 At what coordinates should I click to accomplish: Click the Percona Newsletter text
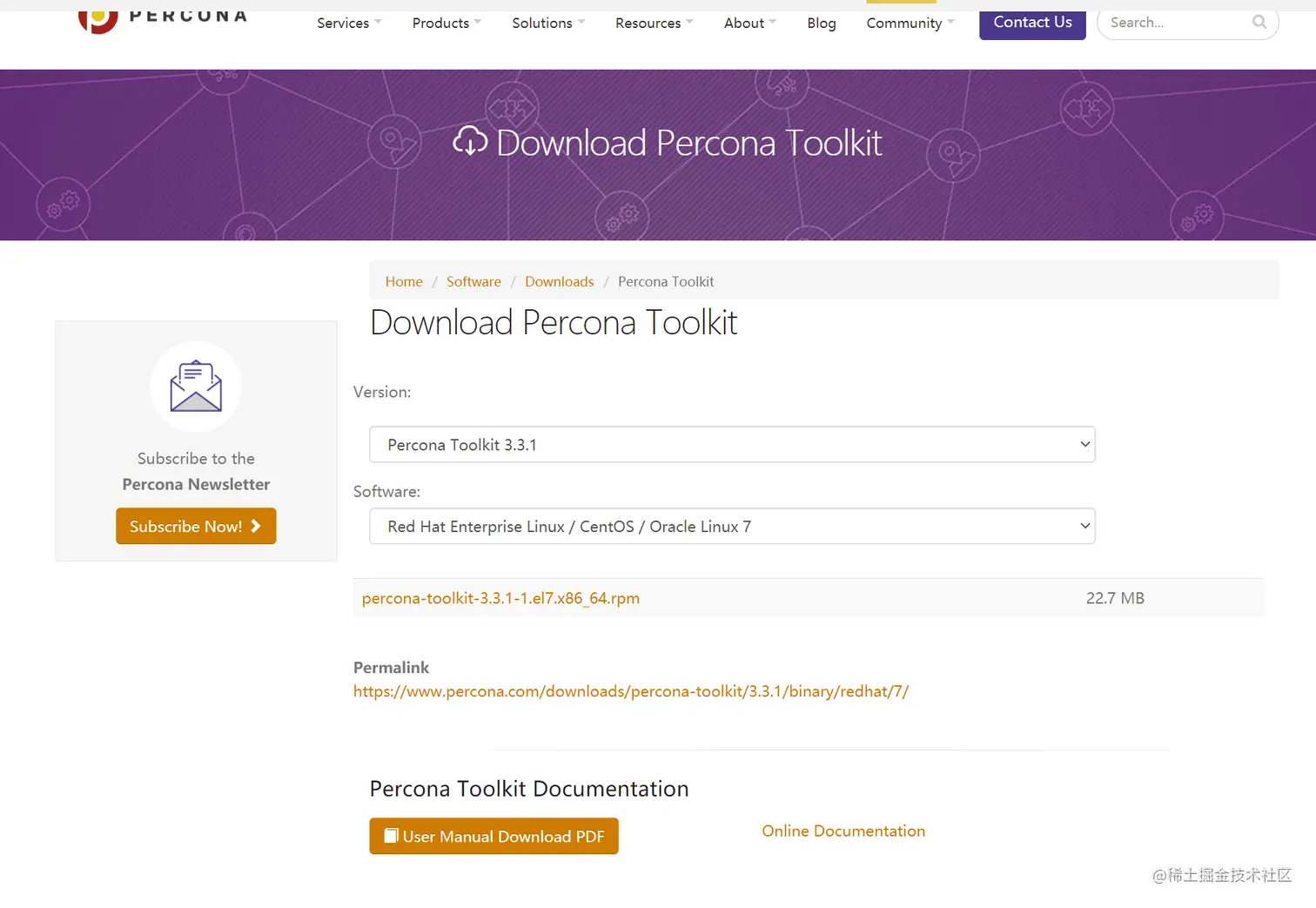(x=196, y=484)
